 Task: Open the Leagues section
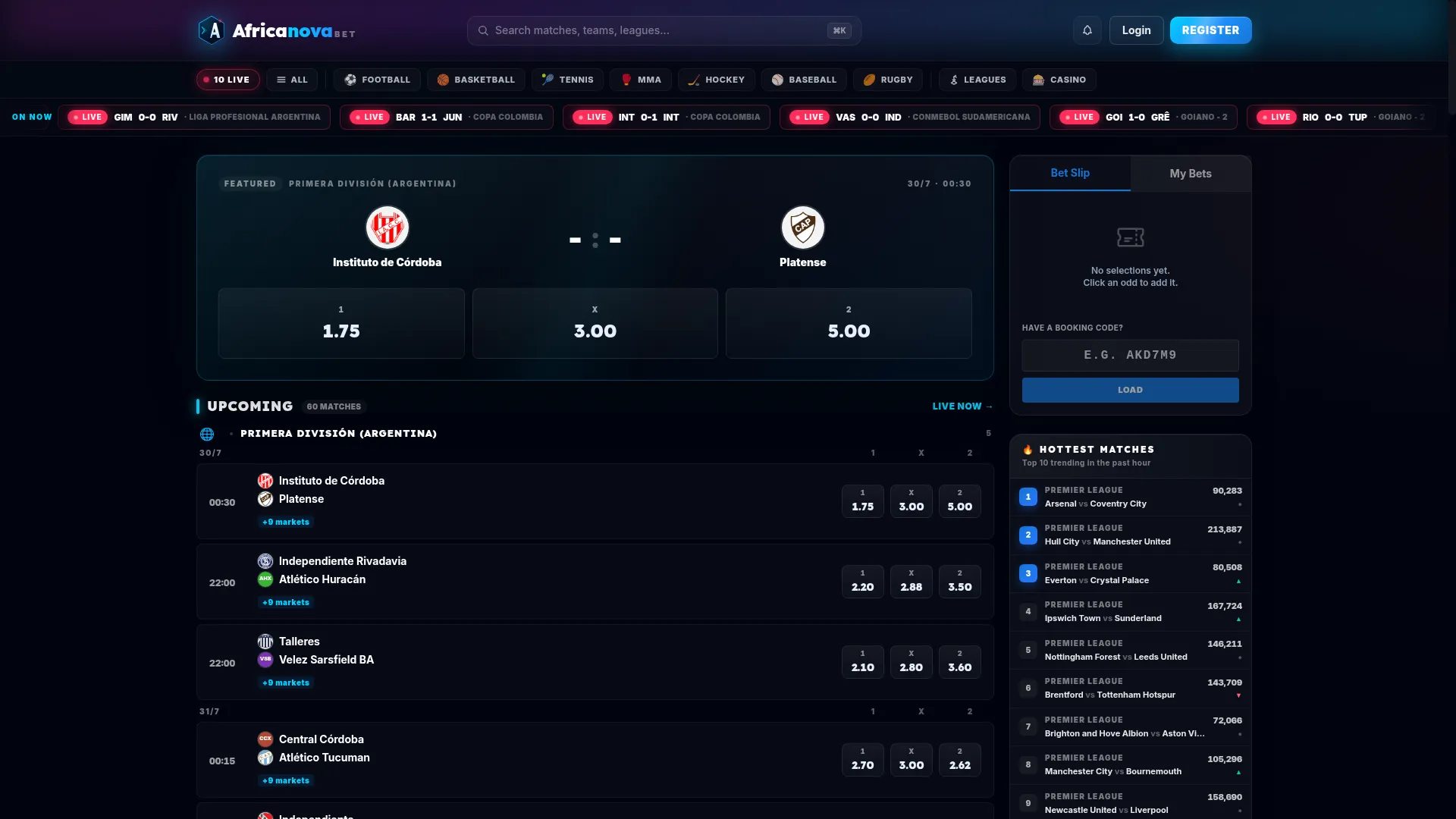[977, 80]
